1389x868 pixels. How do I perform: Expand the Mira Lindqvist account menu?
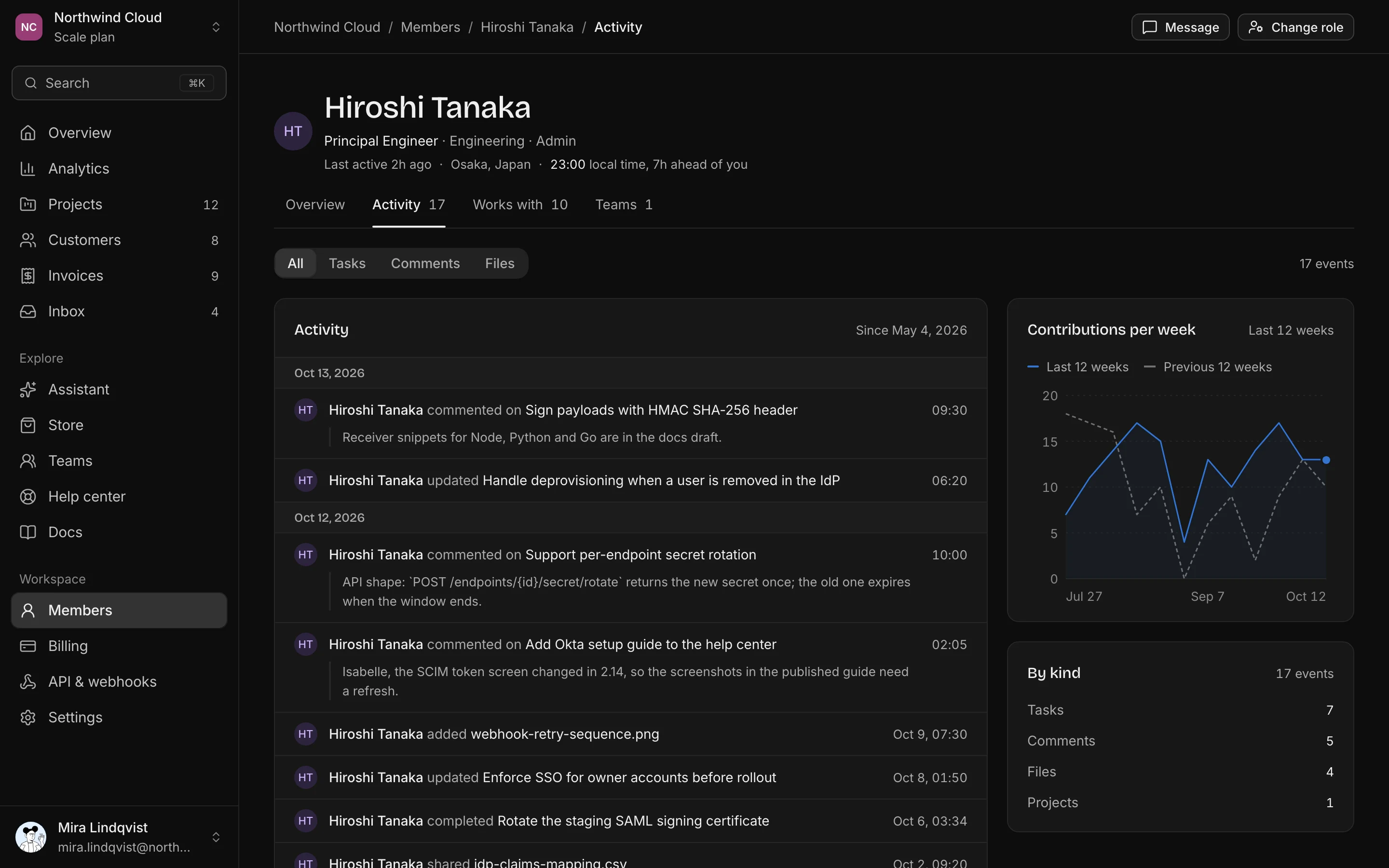click(216, 837)
